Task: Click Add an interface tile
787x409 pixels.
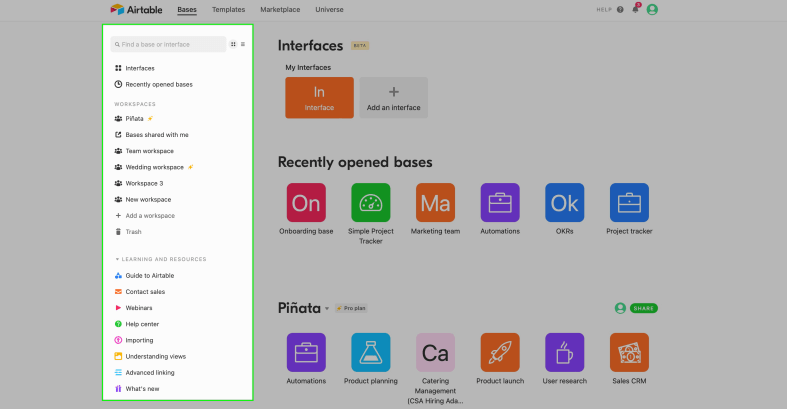Action: pyautogui.click(x=394, y=98)
